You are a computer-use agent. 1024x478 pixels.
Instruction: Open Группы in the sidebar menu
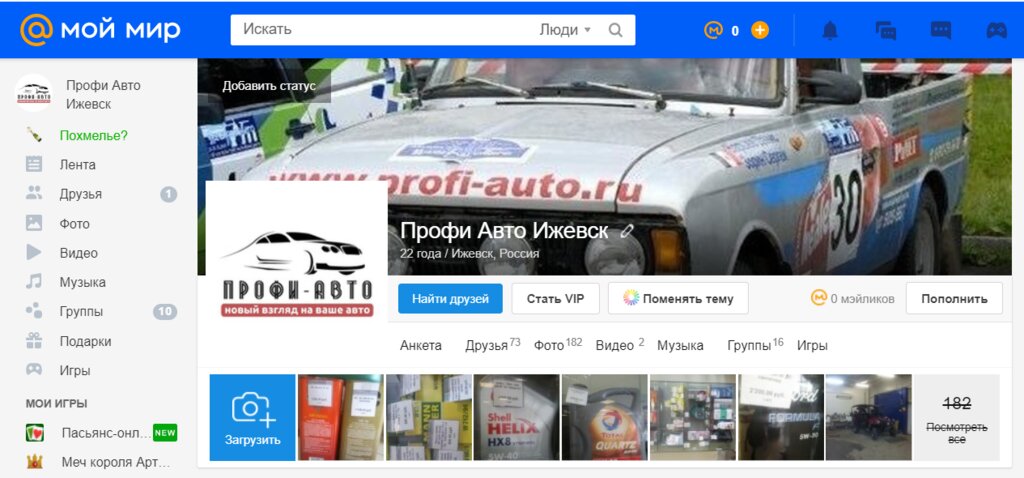click(x=82, y=312)
